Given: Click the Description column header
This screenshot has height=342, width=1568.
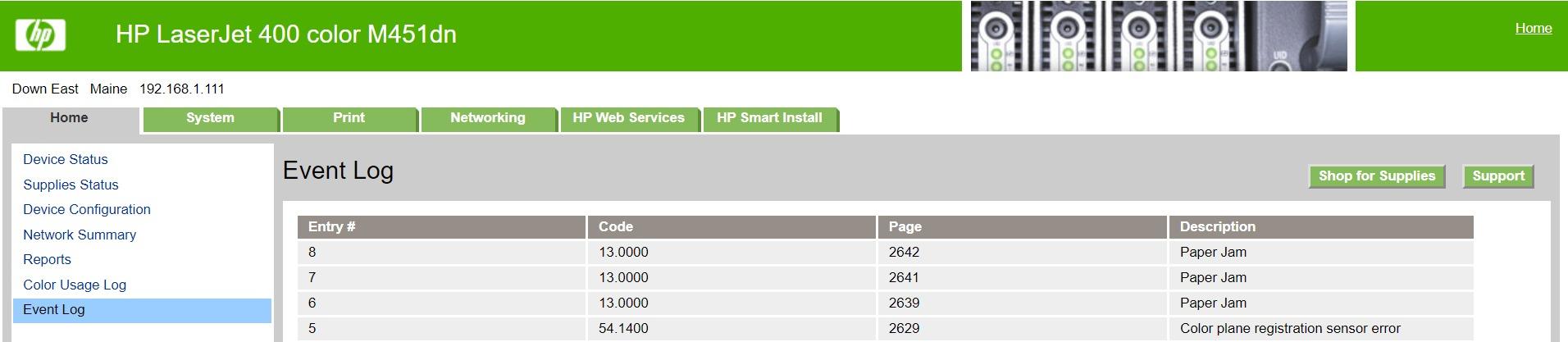Looking at the screenshot, I should (1321, 227).
